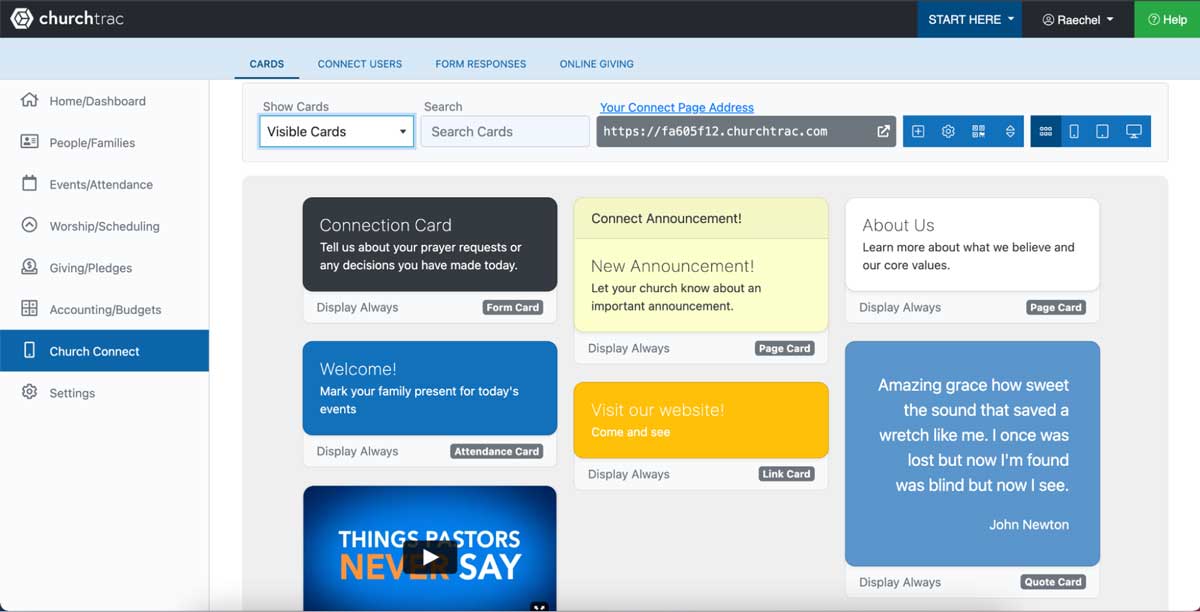The width and height of the screenshot is (1200, 612).
Task: Add a new card using the plus icon
Action: pos(918,131)
